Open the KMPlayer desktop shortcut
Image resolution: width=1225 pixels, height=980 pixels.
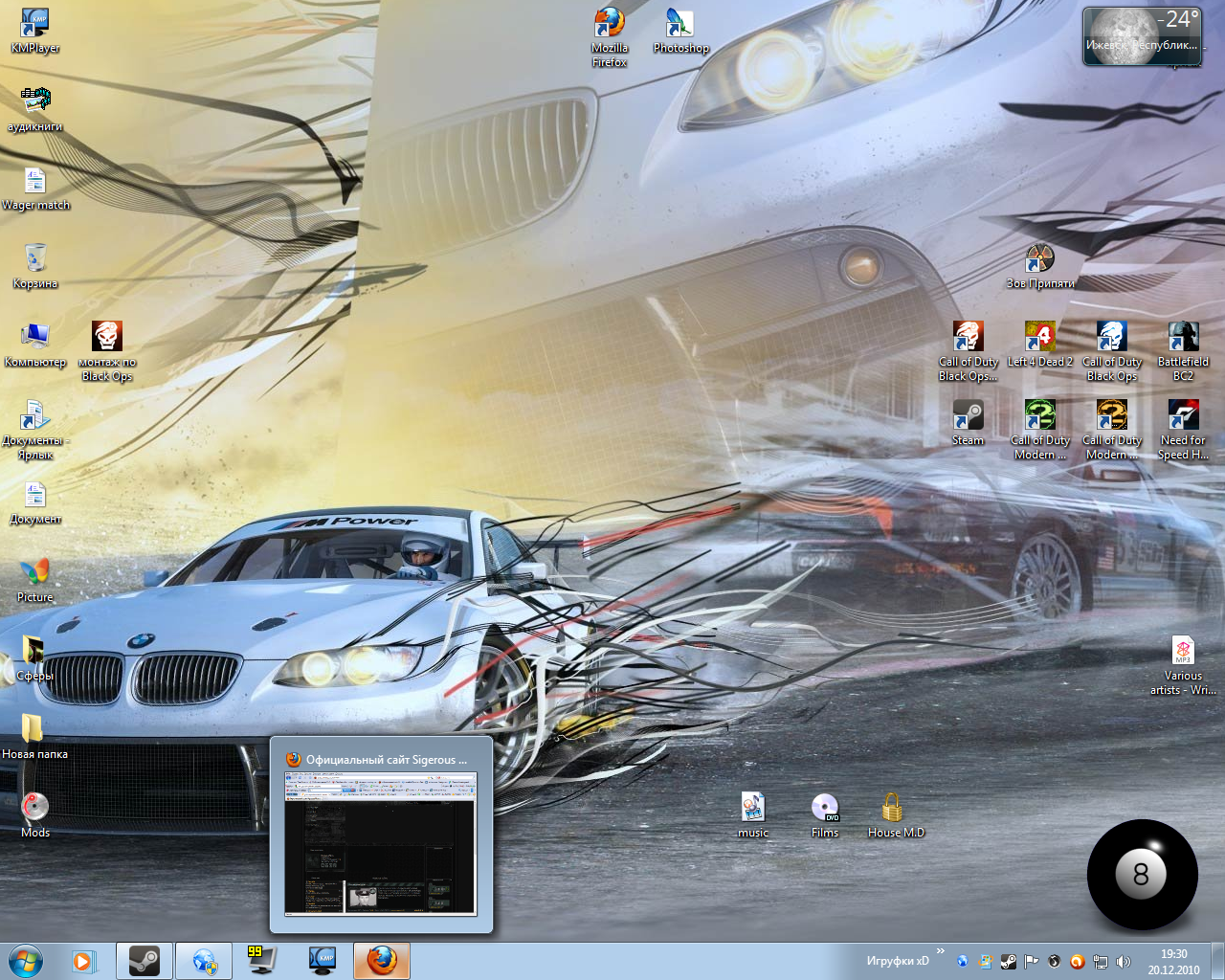[35, 30]
